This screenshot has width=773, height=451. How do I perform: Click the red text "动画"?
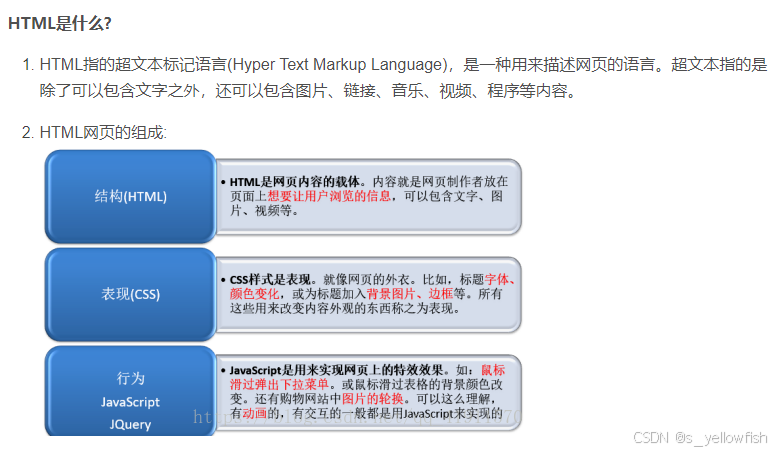[254, 413]
